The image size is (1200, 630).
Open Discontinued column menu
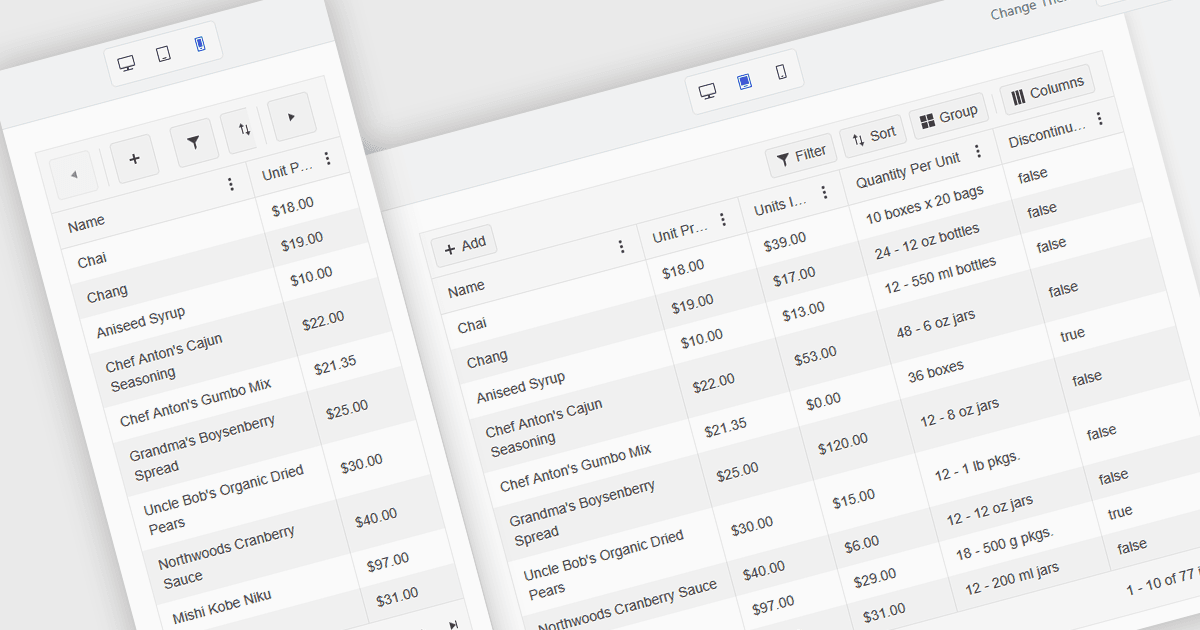coord(1100,119)
